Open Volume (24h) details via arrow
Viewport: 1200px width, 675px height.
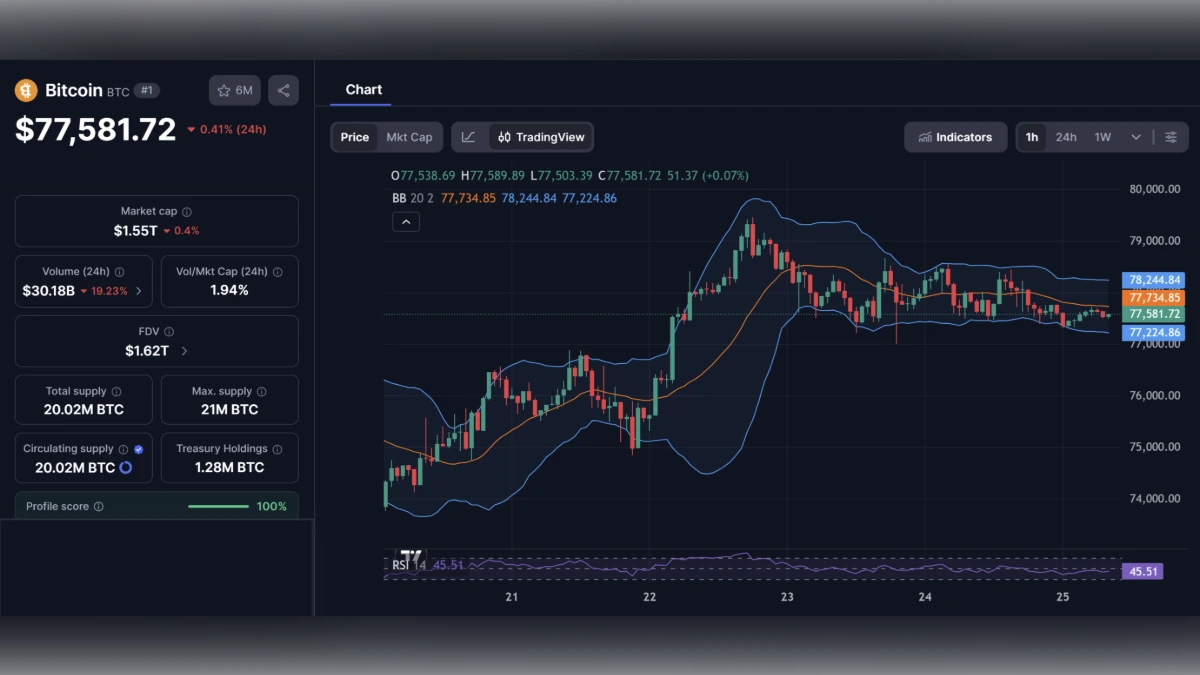[x=139, y=291]
